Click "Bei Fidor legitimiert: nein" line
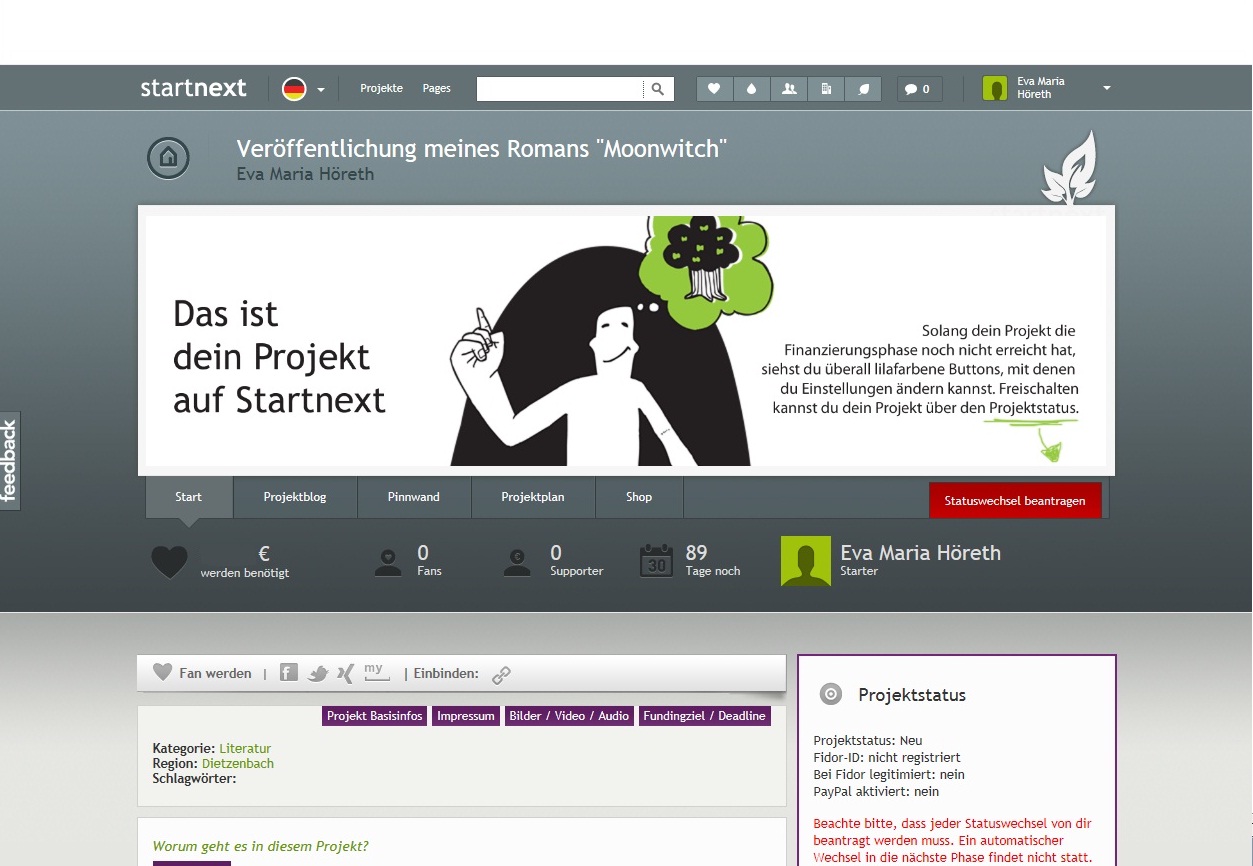 (889, 774)
